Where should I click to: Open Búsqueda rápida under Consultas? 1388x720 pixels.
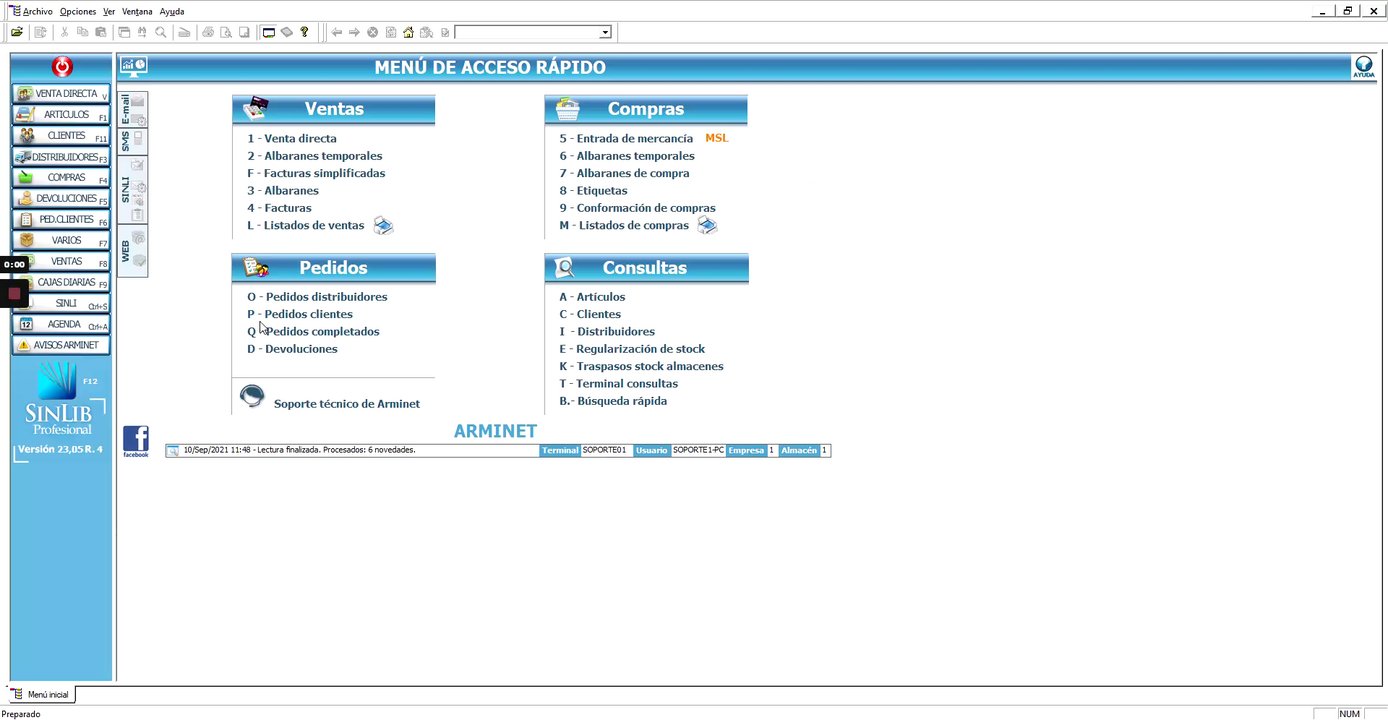pyautogui.click(x=613, y=401)
